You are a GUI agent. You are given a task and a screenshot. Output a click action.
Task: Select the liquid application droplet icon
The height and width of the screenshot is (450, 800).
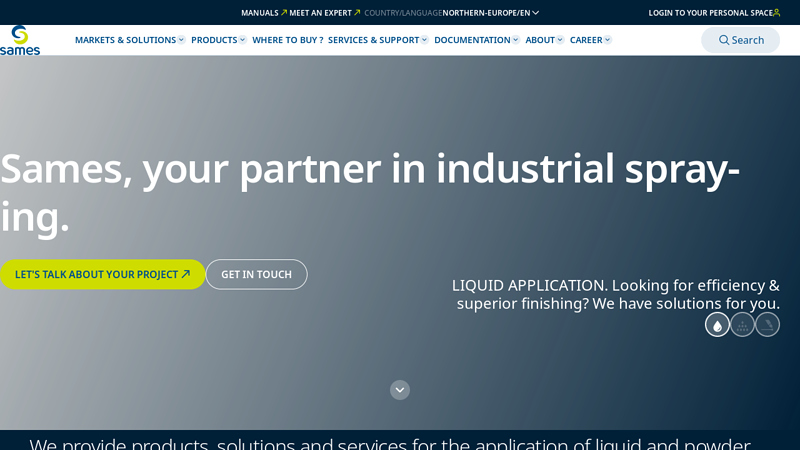click(717, 325)
